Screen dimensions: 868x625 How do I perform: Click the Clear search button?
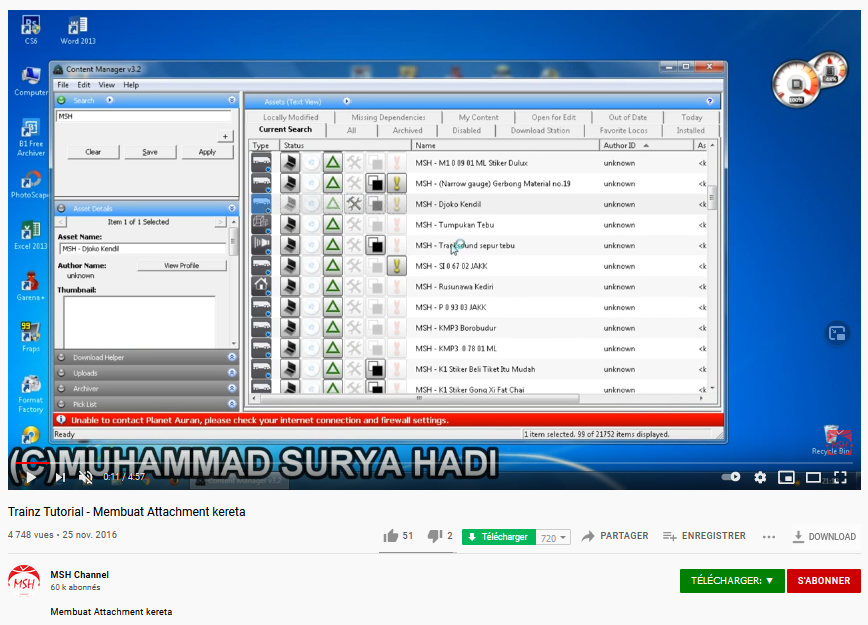coord(93,152)
